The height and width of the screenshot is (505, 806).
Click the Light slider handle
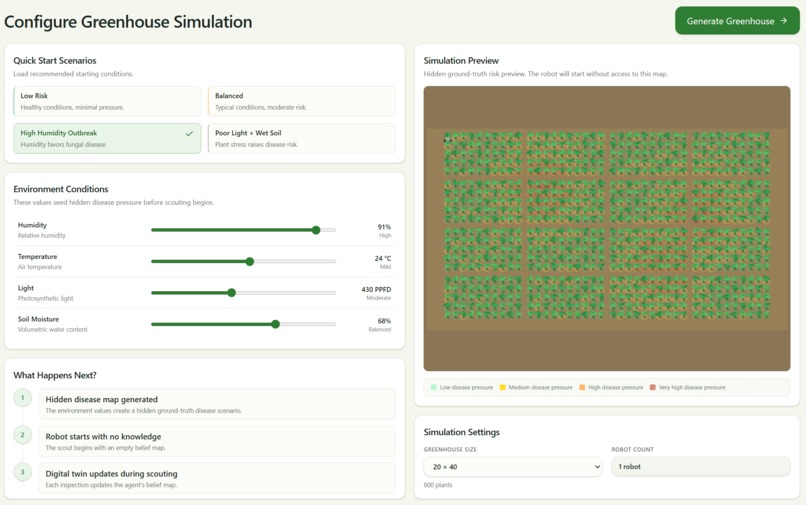tap(232, 293)
